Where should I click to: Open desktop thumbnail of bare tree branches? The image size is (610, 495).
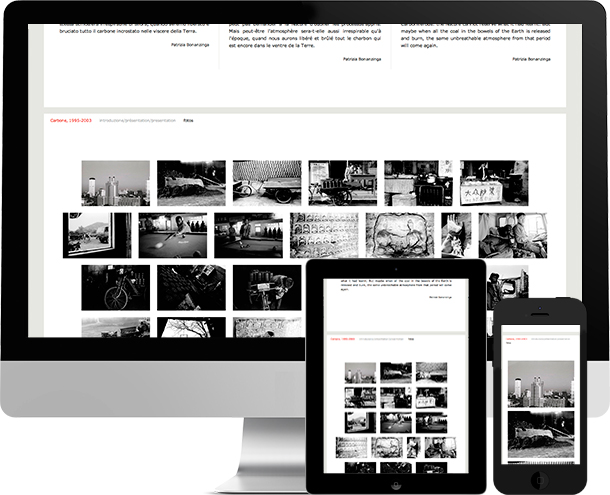click(191, 327)
